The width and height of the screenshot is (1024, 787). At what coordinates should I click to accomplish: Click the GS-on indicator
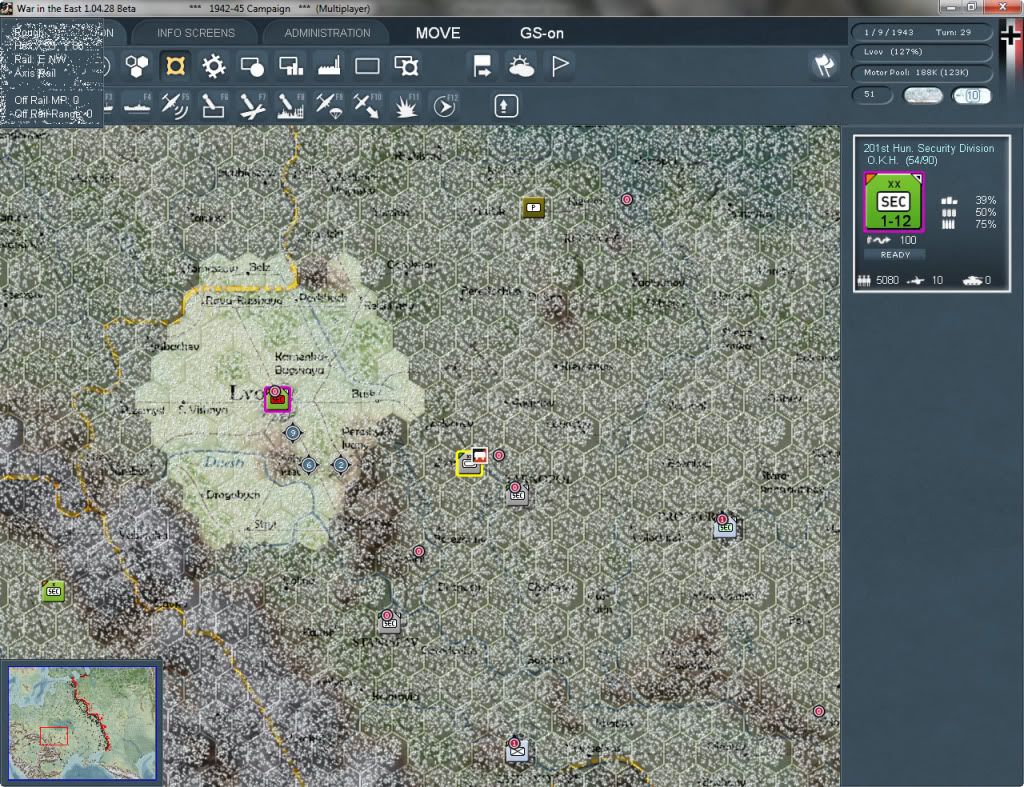click(541, 33)
